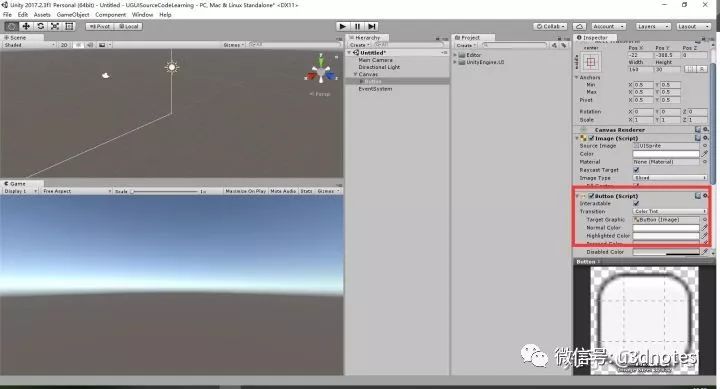Toggle Pivot handle position
The width and height of the screenshot is (720, 389).
(100, 27)
